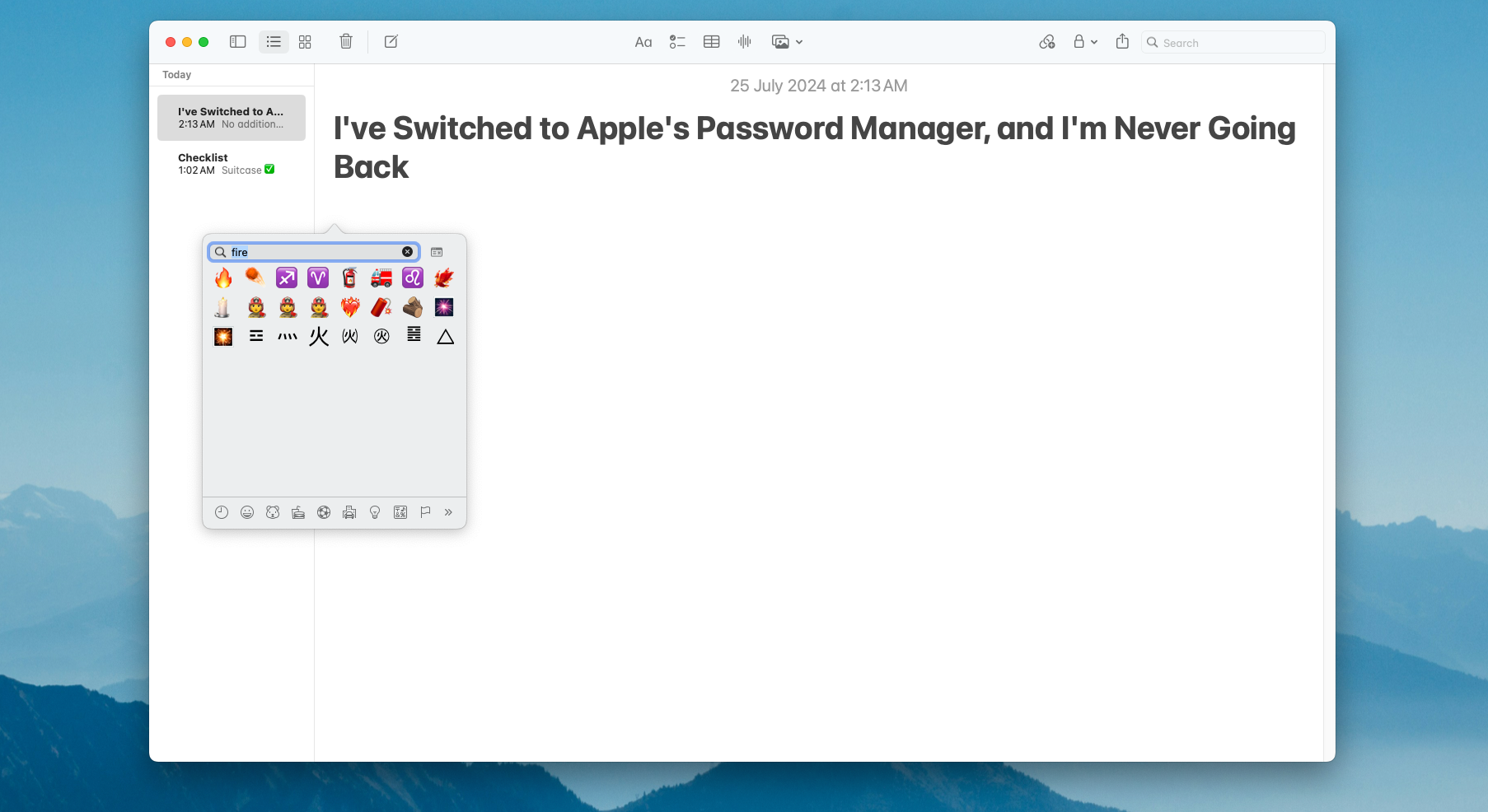Start an audio recording in the note
The height and width of the screenshot is (812, 1488).
[744, 42]
